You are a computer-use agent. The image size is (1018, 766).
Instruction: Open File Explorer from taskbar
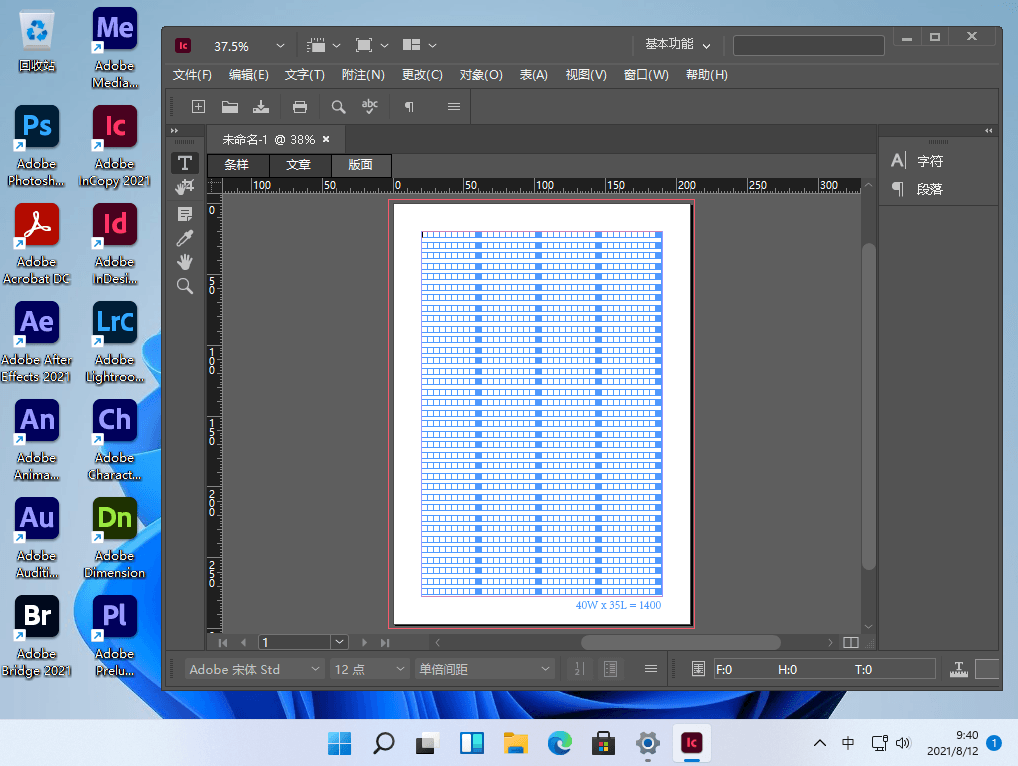515,743
